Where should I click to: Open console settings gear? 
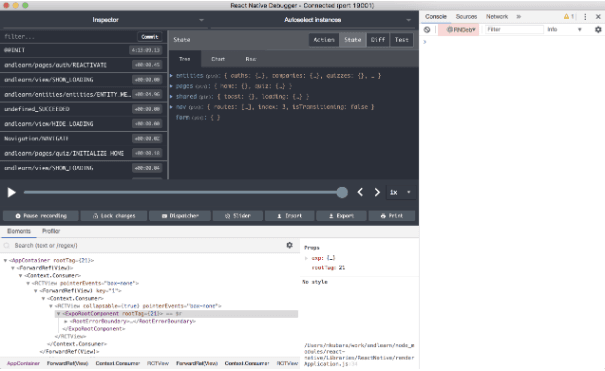click(598, 29)
